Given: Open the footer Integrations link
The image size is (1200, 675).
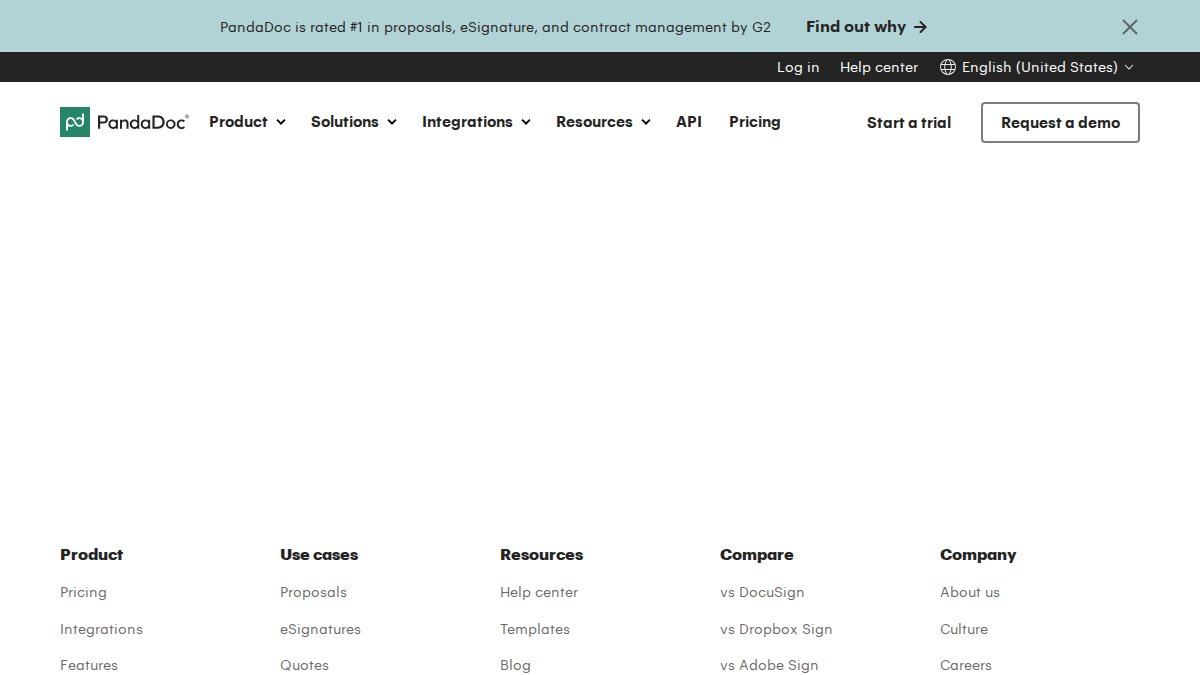Looking at the screenshot, I should (101, 629).
